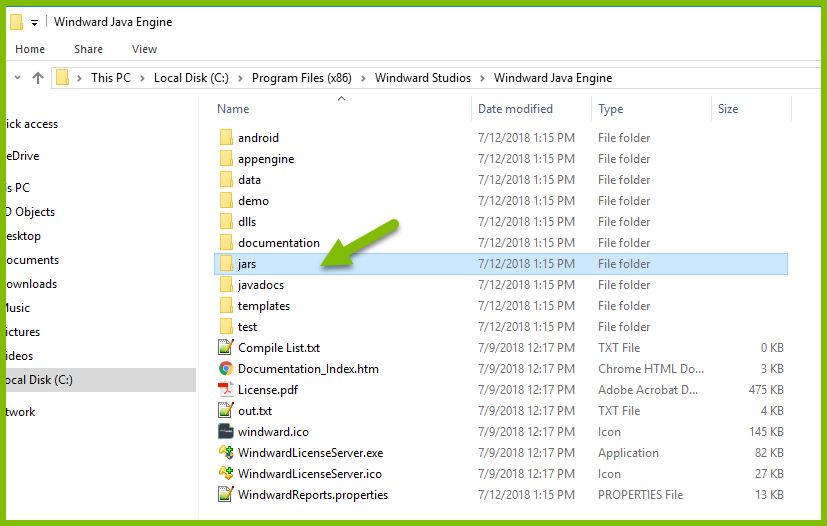Screen dimensions: 827x526
Task: Open the recent locations dropdown arrow
Action: click(17, 78)
